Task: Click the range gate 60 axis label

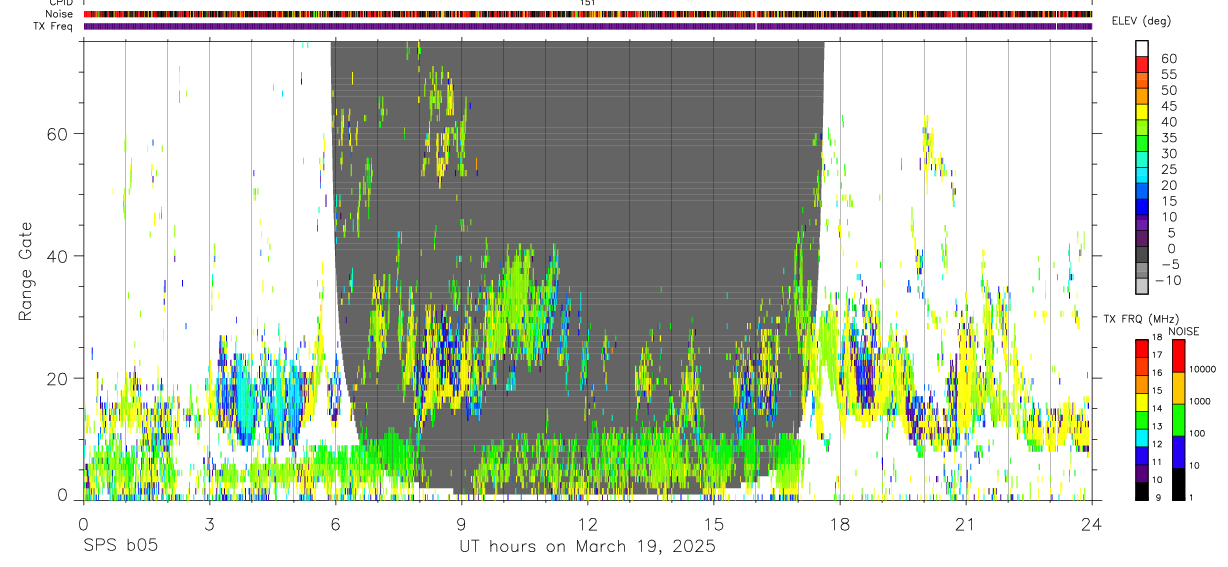Action: 59,133
